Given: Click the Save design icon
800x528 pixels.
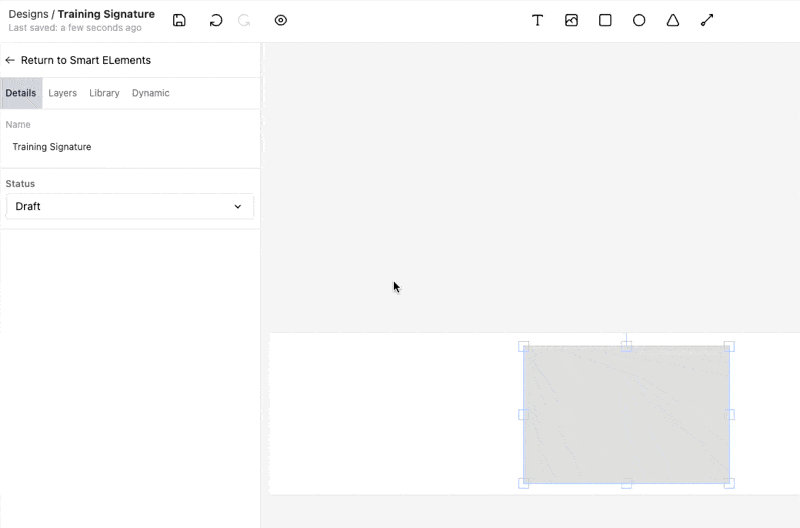Looking at the screenshot, I should (x=179, y=20).
